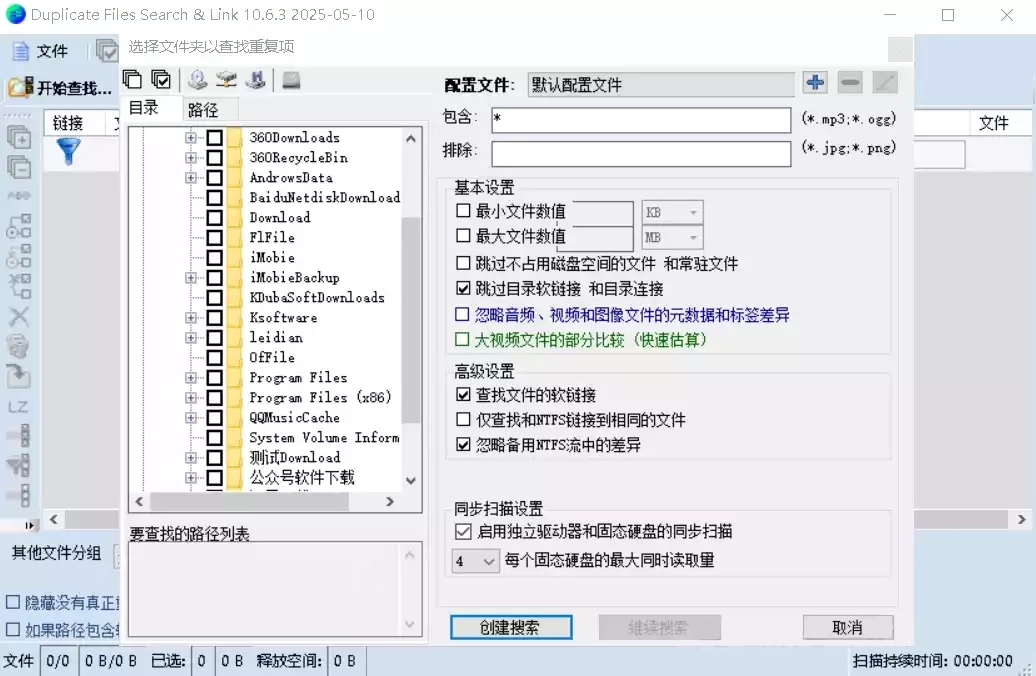This screenshot has width=1036, height=676.
Task: Click the network drives icon
Action: pos(227,80)
